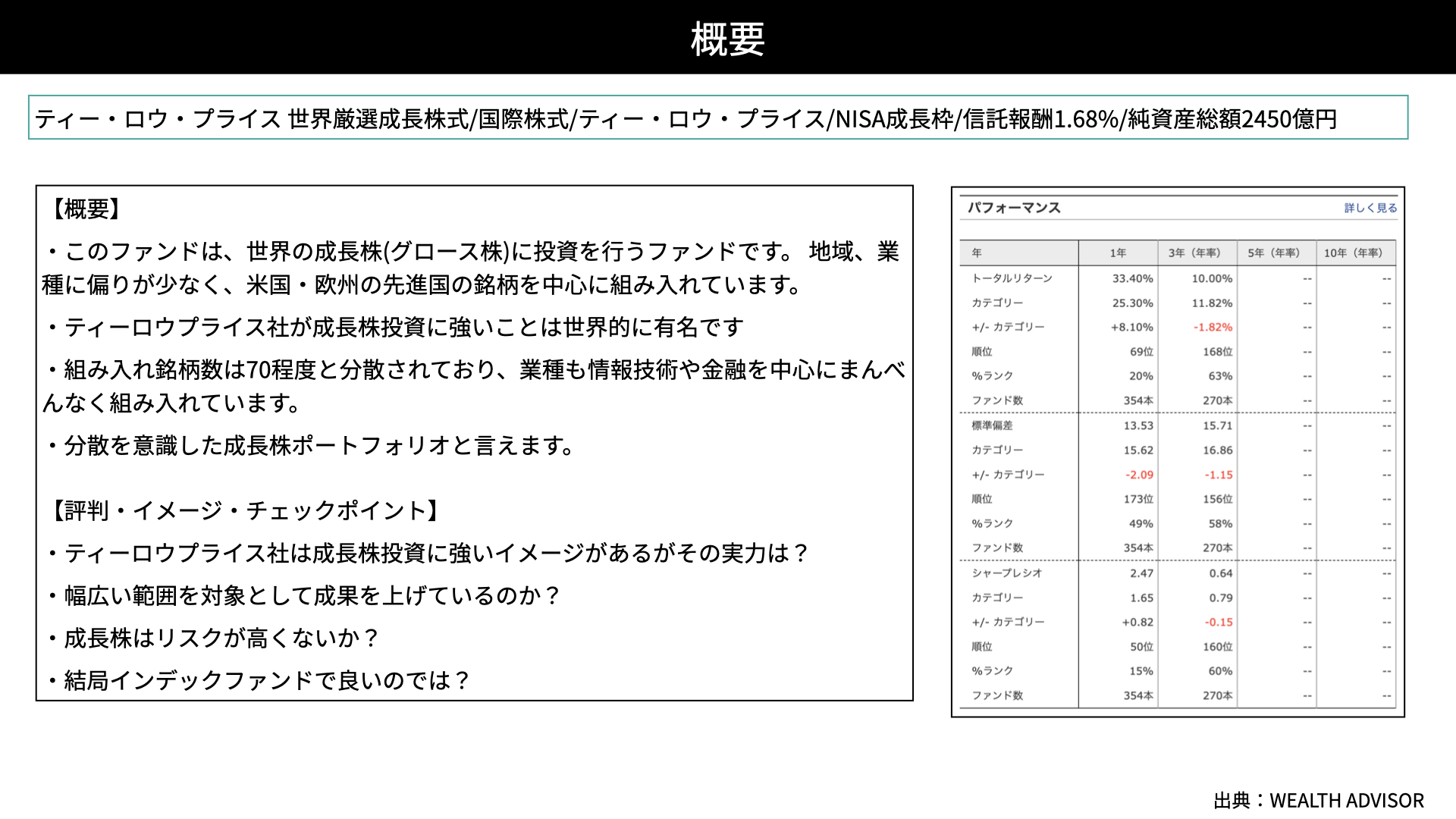
Task: Click the 160位 rank value
Action: tap(1218, 647)
